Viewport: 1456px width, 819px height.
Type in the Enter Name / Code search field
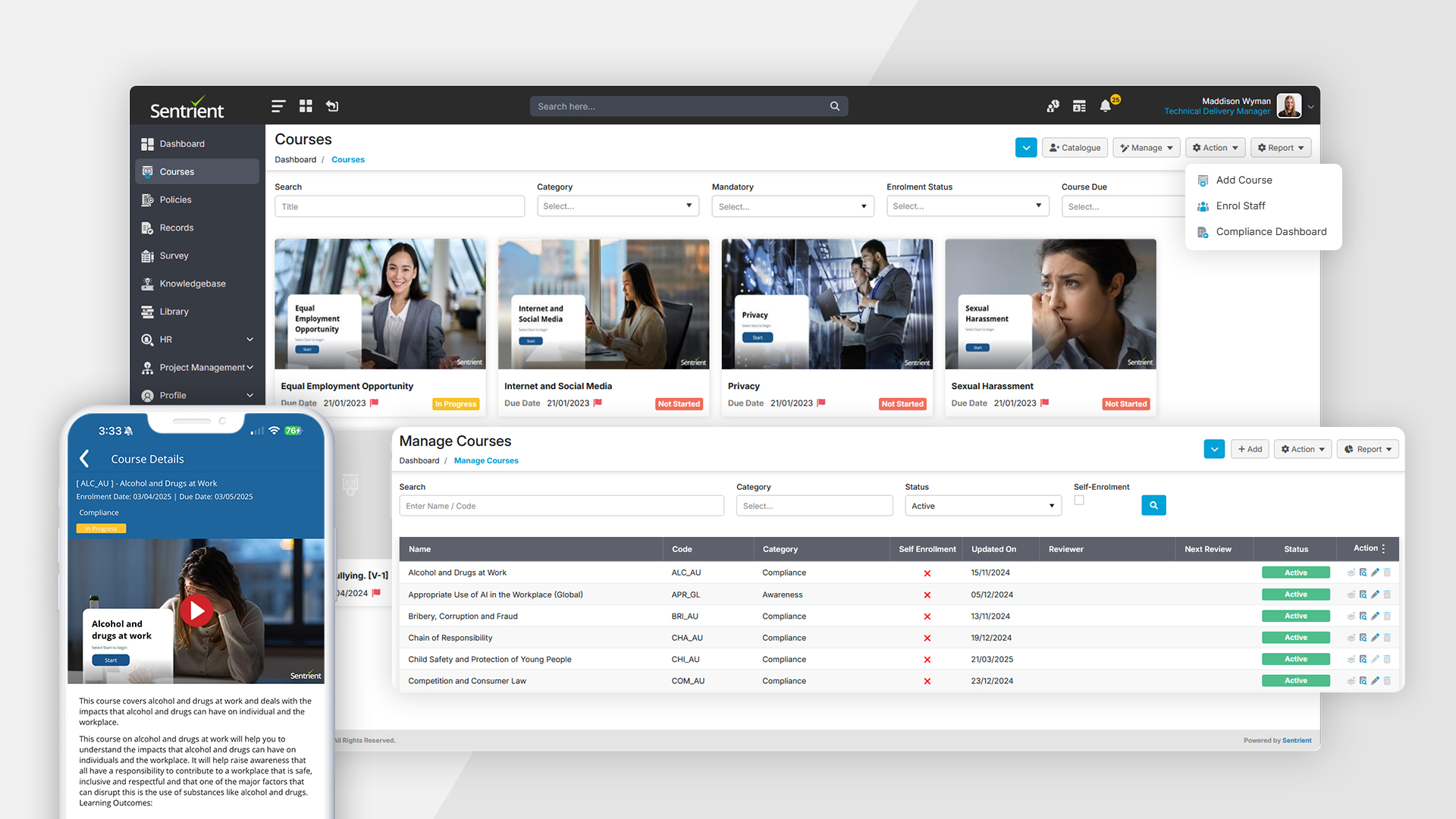561,505
